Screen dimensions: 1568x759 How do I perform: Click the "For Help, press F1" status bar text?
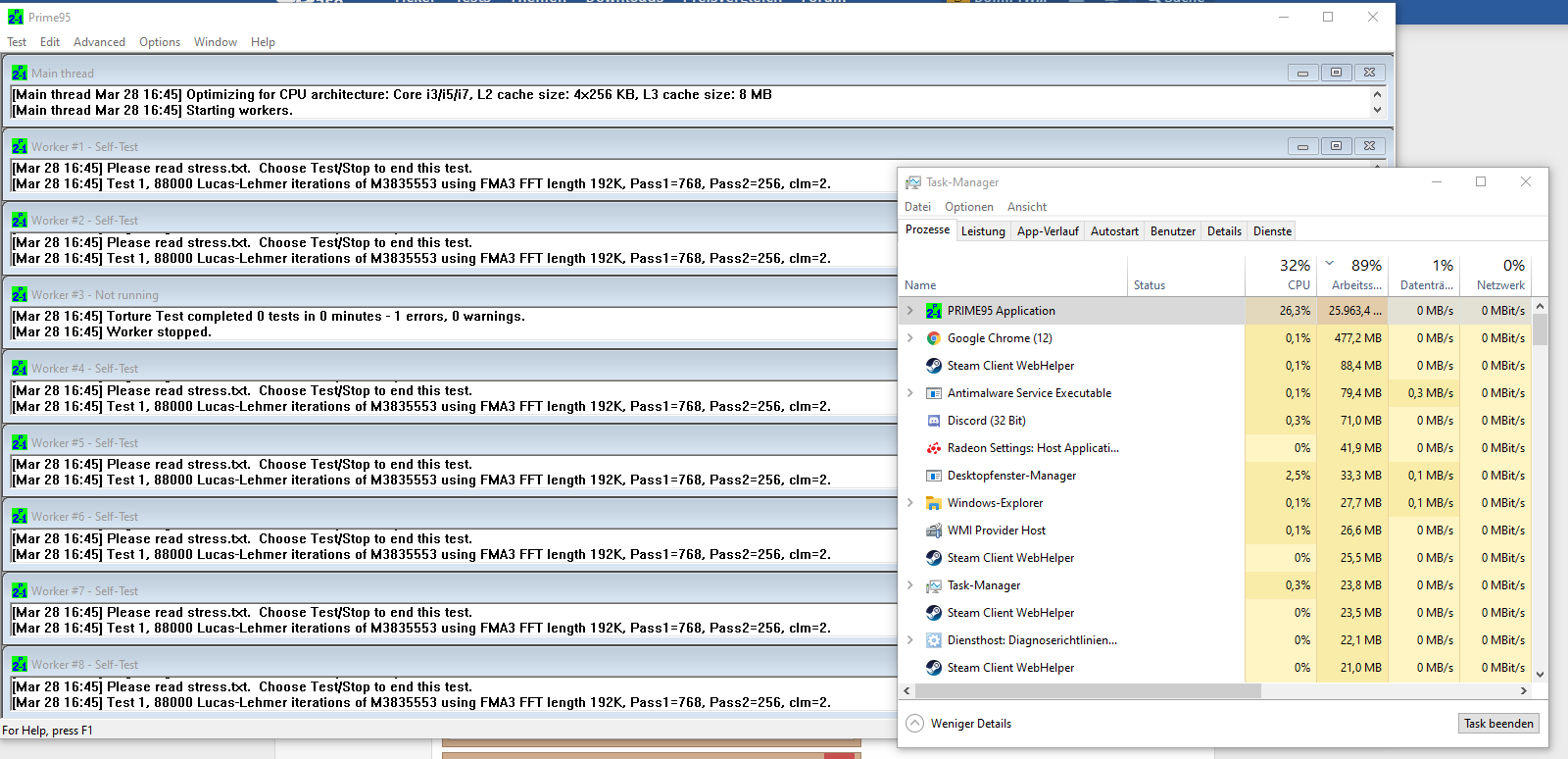tap(47, 731)
